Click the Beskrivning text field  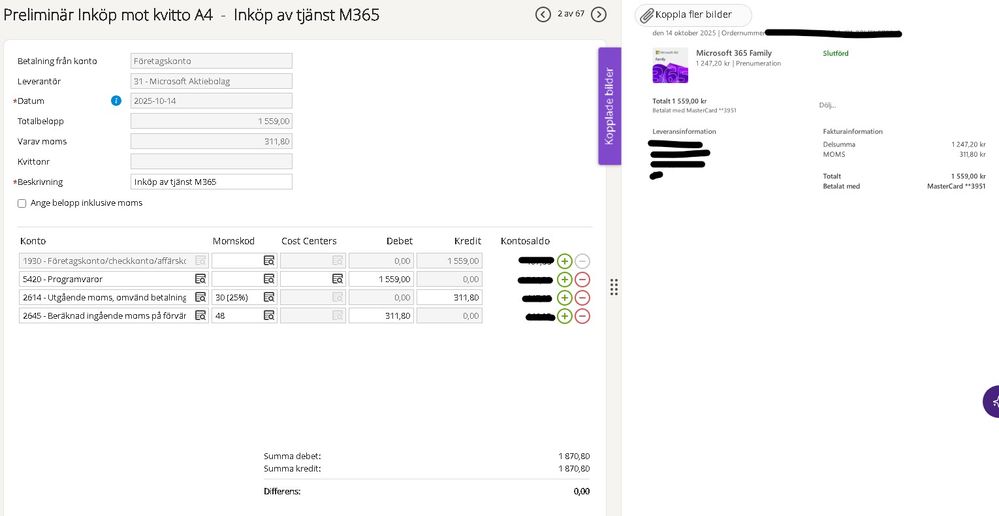(x=211, y=181)
